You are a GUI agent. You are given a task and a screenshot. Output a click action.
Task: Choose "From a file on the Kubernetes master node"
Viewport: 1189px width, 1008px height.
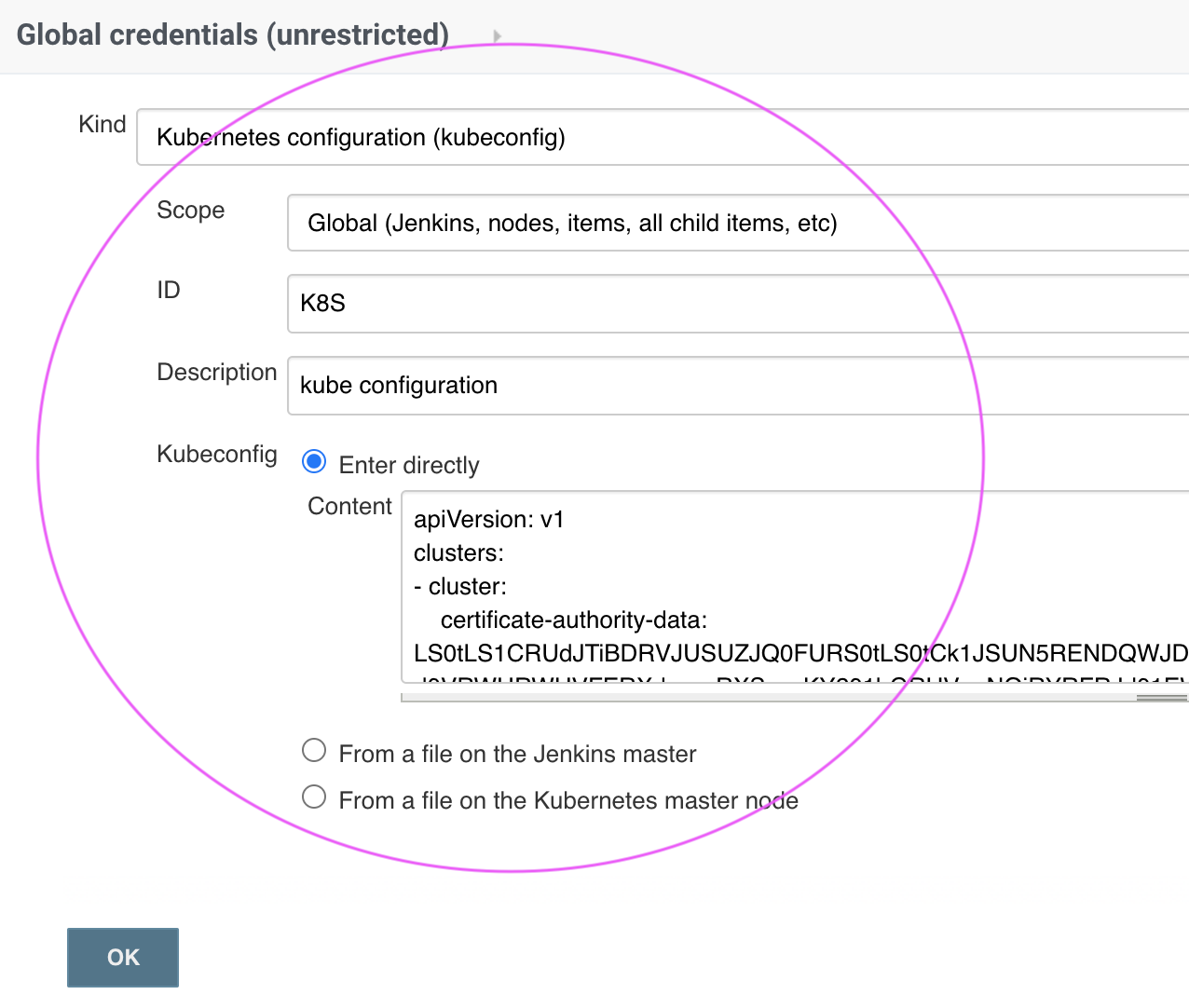[314, 796]
